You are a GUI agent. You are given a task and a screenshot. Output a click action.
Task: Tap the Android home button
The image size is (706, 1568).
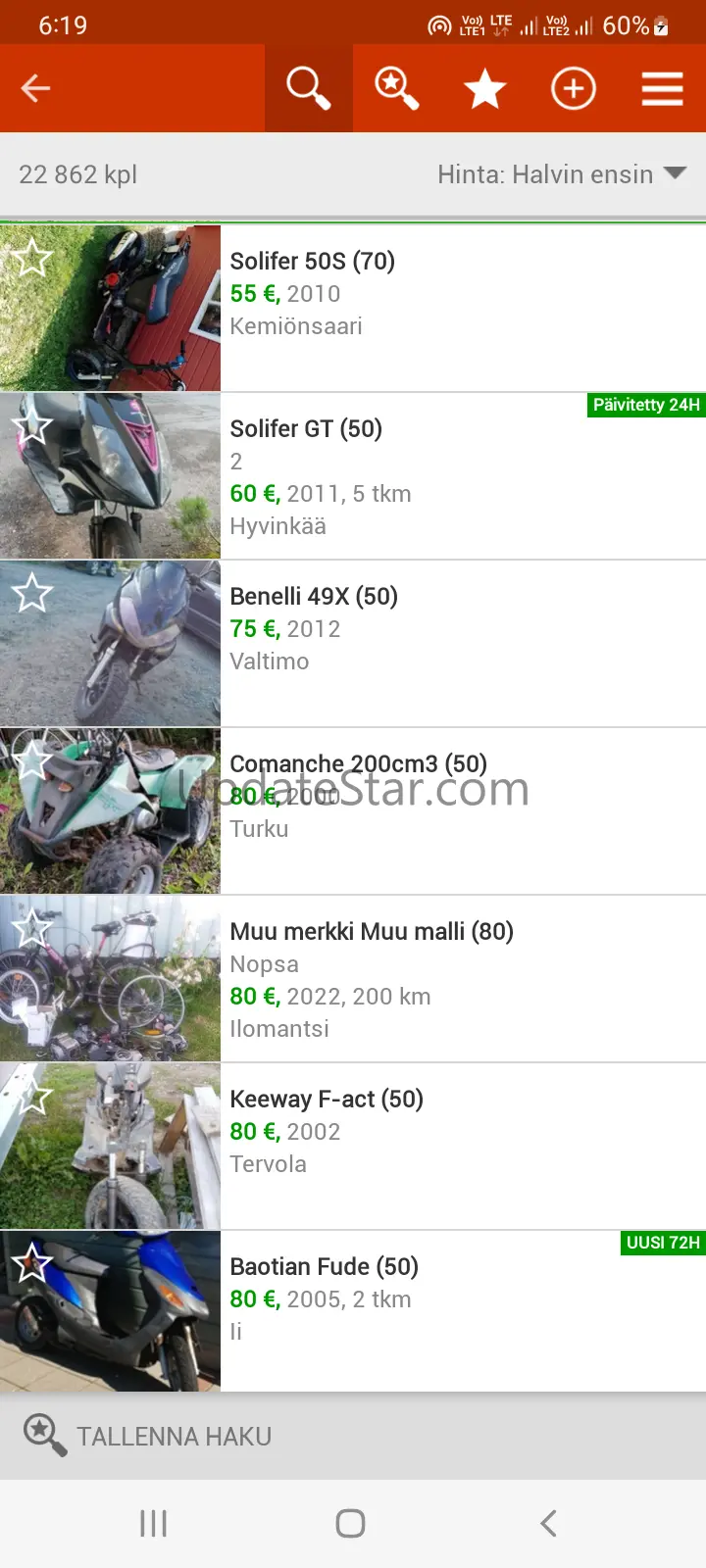coord(351,1523)
